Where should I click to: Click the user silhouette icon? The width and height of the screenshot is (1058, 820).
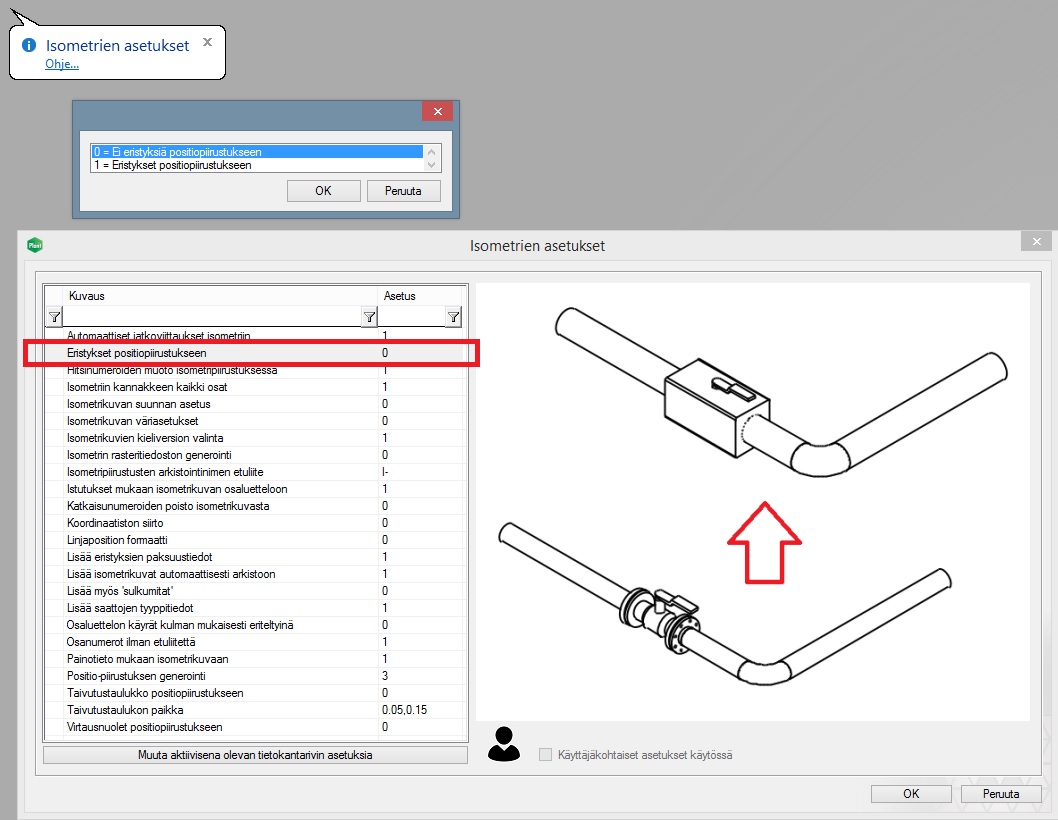point(503,744)
